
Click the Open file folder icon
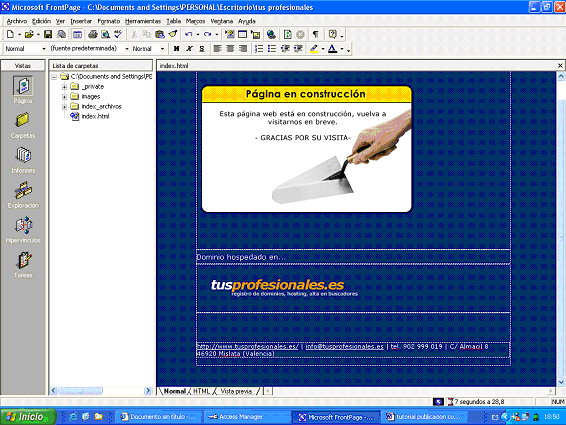pyautogui.click(x=29, y=34)
